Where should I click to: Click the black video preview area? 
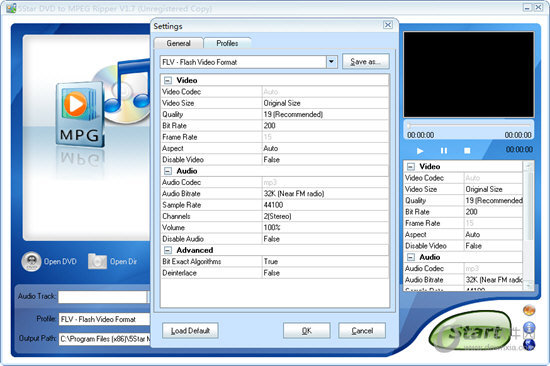pos(469,75)
